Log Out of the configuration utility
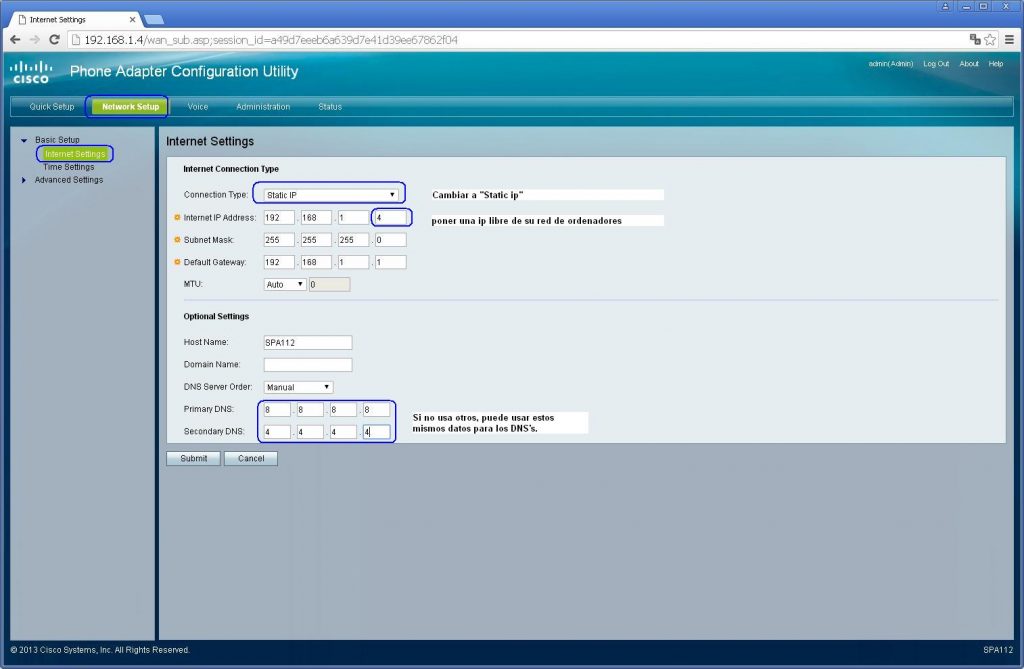 pos(936,63)
